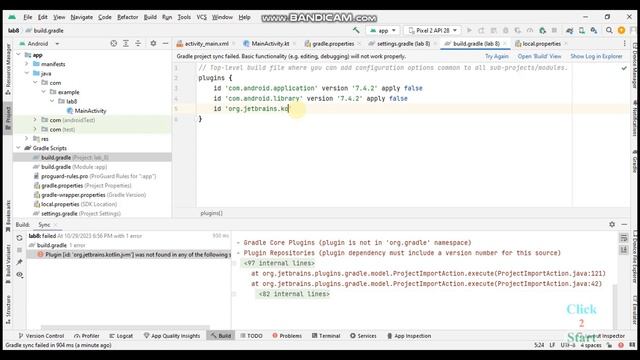Open the VCS menu
Image resolution: width=640 pixels, height=360 pixels.
202,17
